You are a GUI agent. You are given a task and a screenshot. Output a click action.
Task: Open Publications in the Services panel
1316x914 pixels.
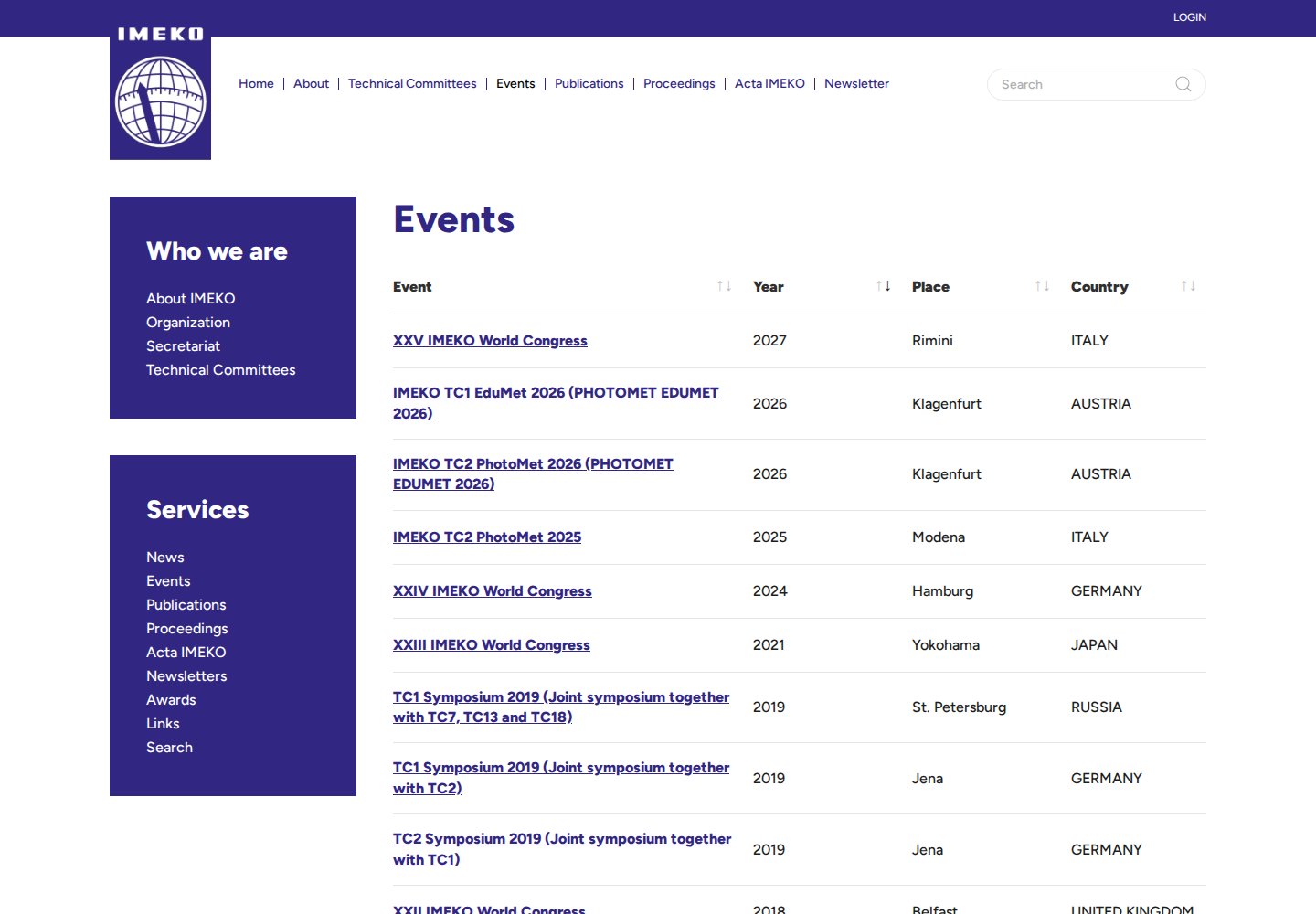[186, 604]
